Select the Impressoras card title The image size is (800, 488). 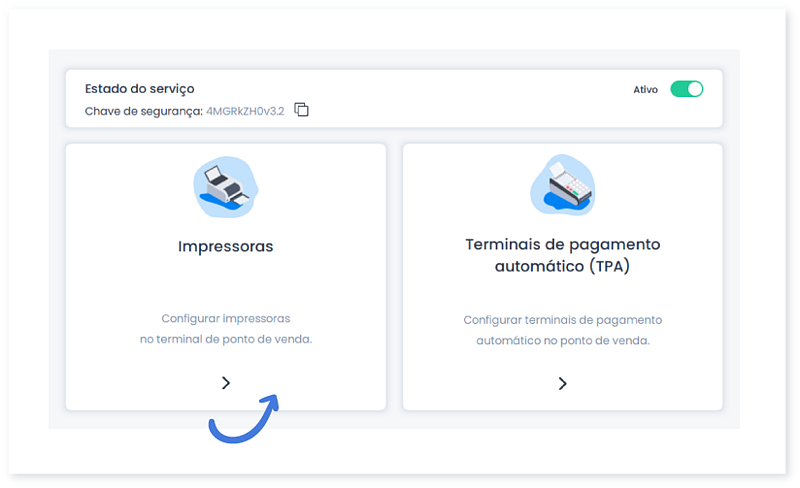(226, 246)
